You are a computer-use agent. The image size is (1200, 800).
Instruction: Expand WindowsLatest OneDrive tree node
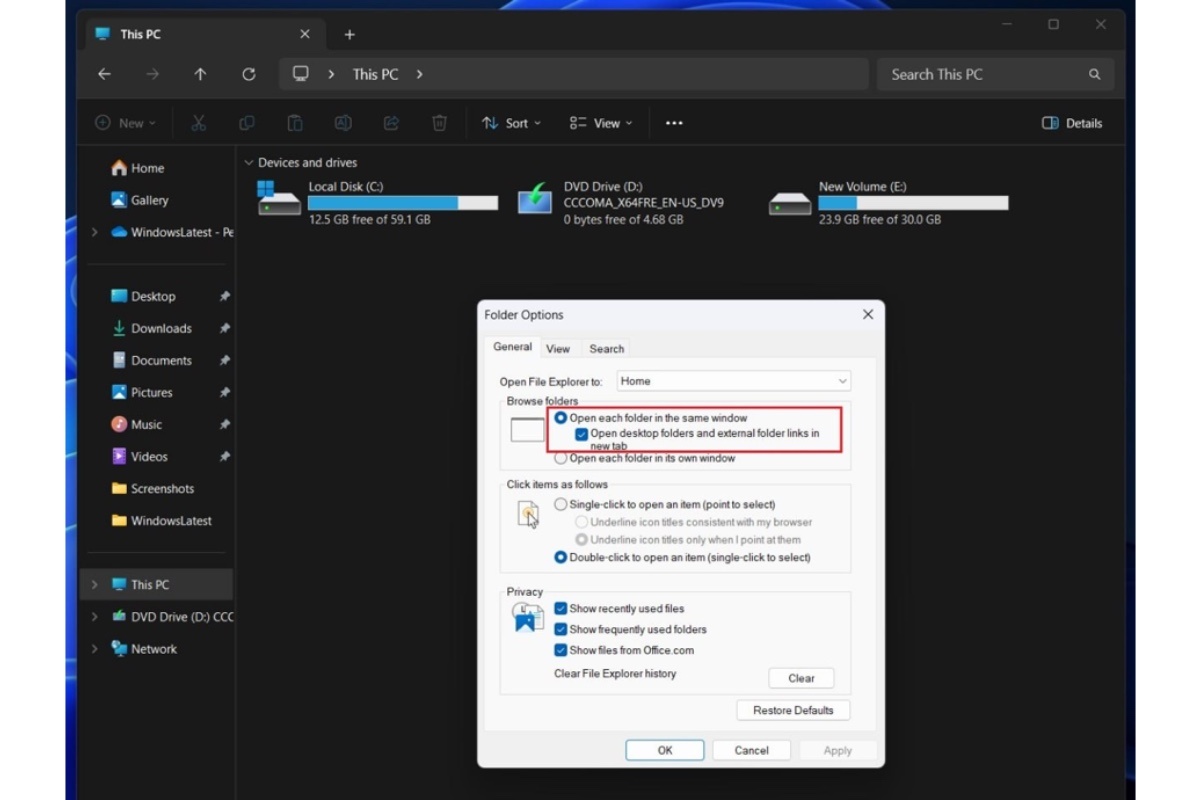pyautogui.click(x=95, y=232)
